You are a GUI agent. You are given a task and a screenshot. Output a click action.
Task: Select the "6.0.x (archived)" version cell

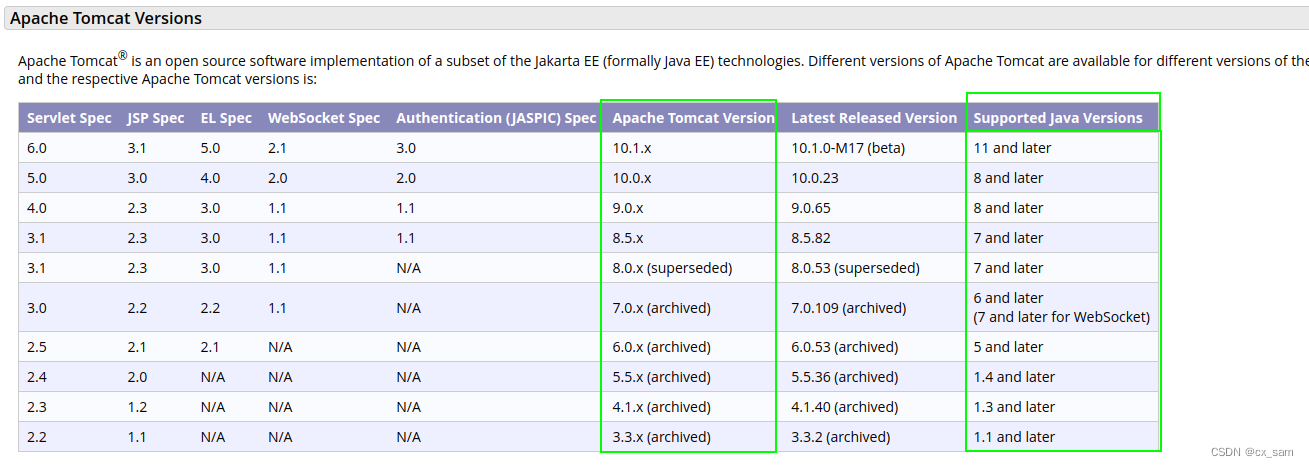click(x=662, y=347)
